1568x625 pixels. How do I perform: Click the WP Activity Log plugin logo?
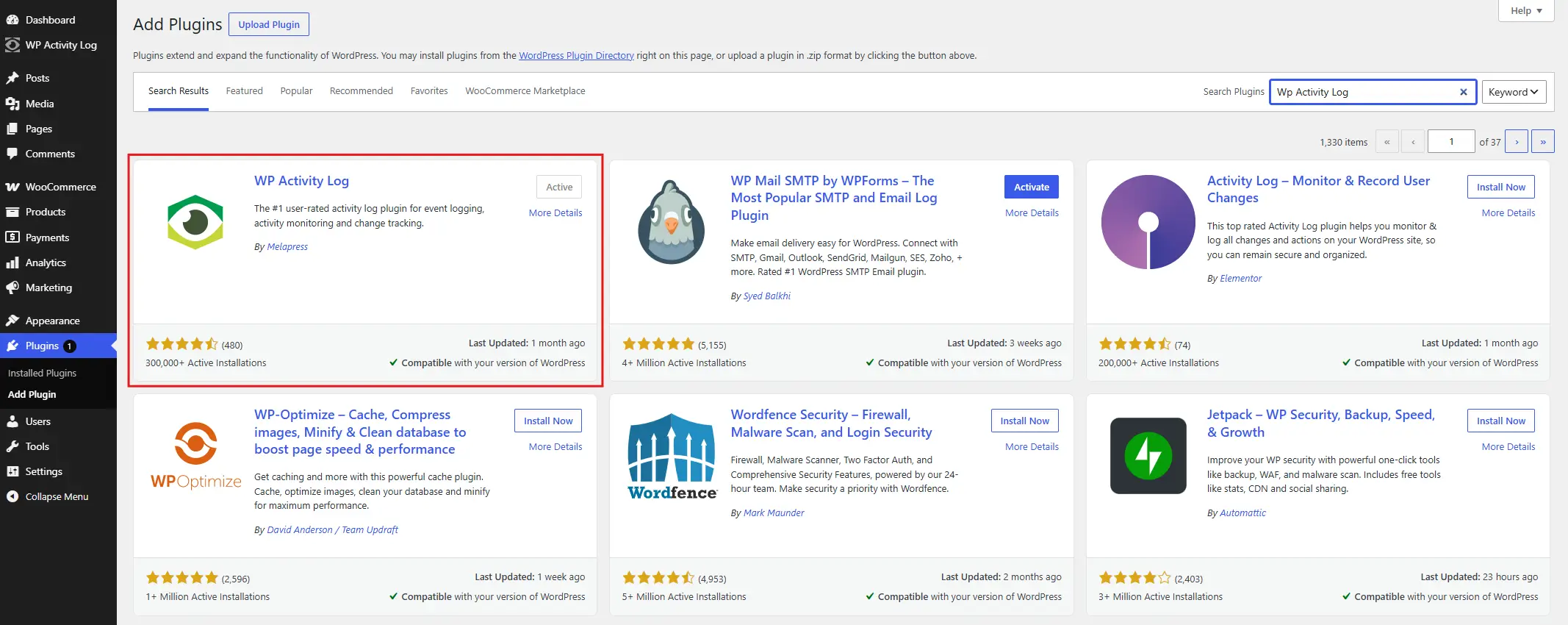tap(195, 222)
